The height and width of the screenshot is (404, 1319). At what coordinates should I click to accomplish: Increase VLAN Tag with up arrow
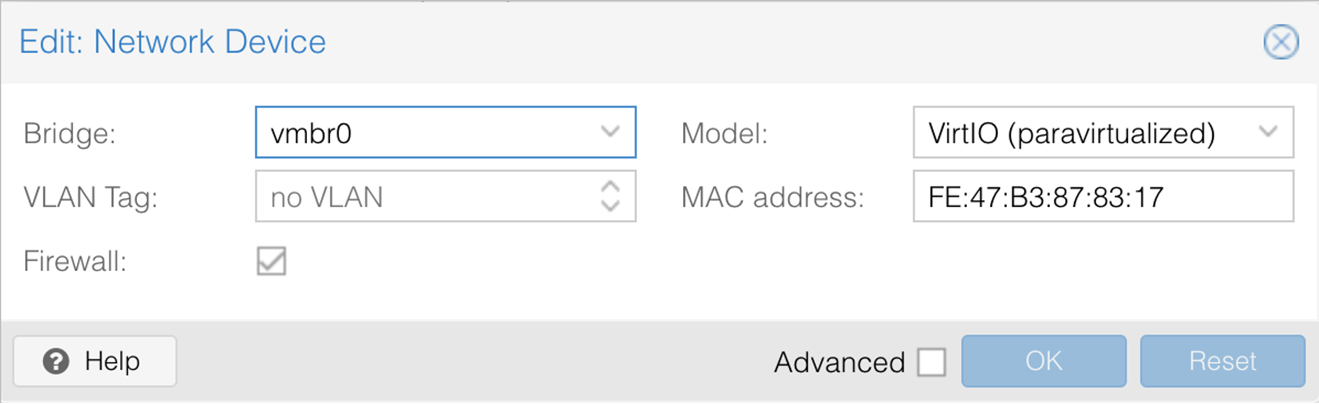coord(610,187)
